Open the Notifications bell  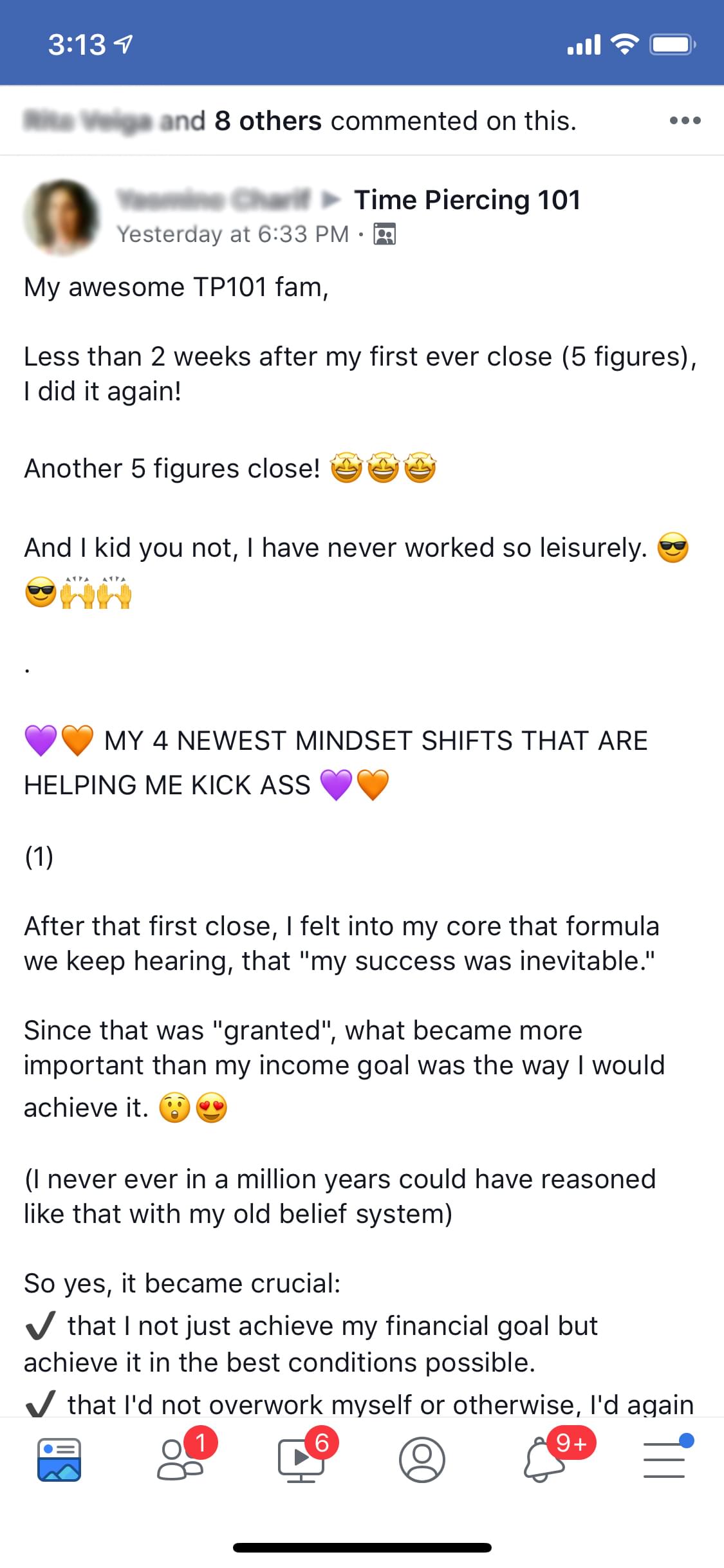(x=543, y=1459)
